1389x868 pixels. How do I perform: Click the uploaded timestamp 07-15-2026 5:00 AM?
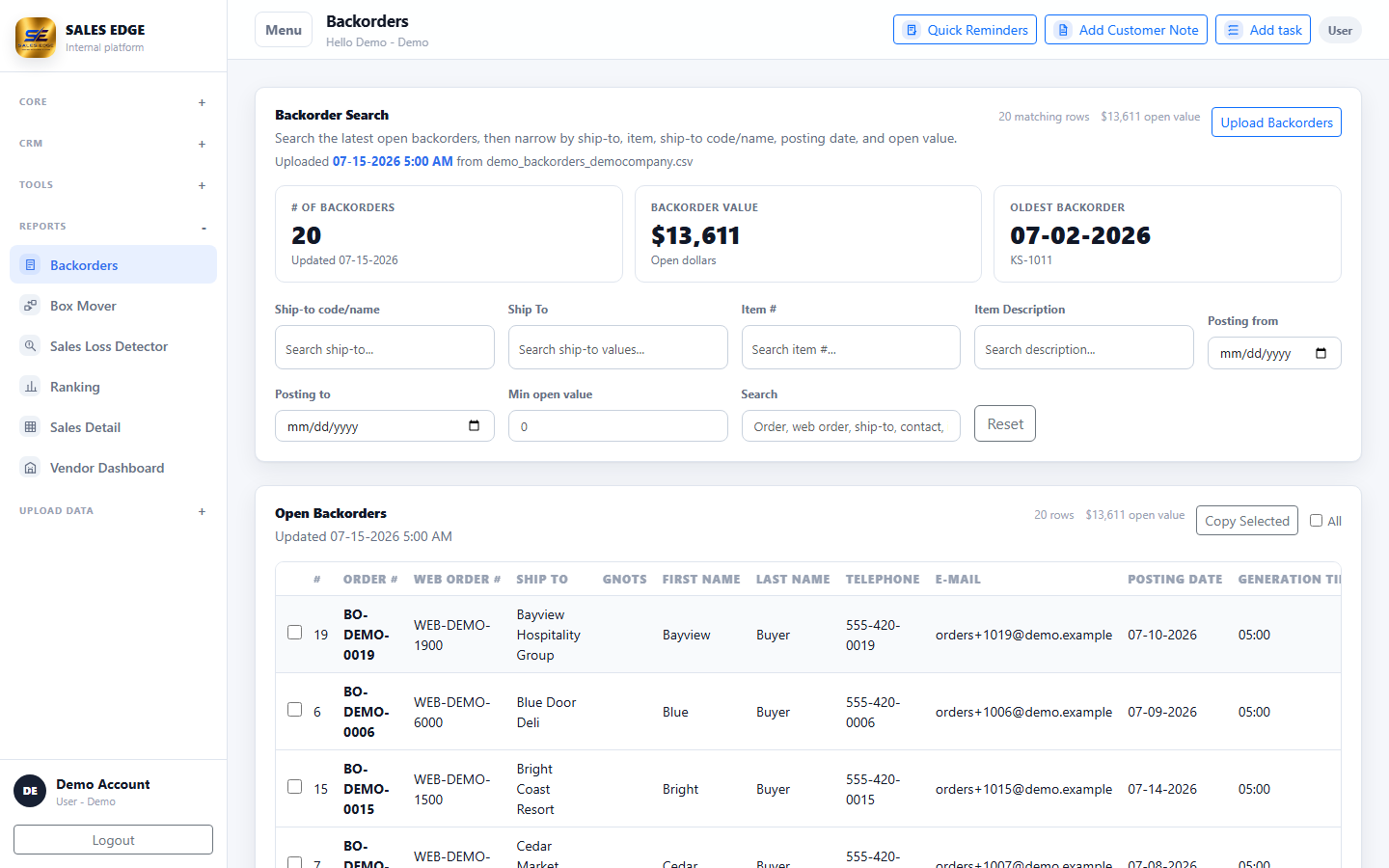393,161
